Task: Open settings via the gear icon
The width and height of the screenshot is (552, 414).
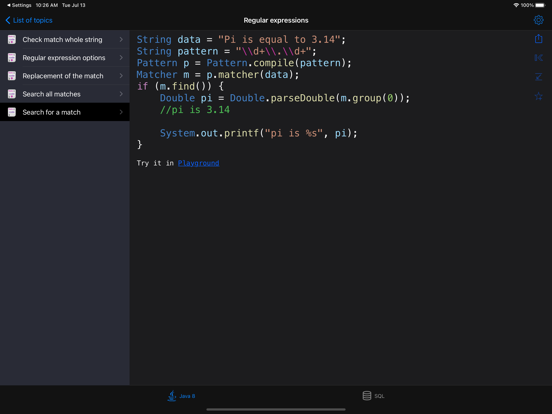Action: (538, 20)
